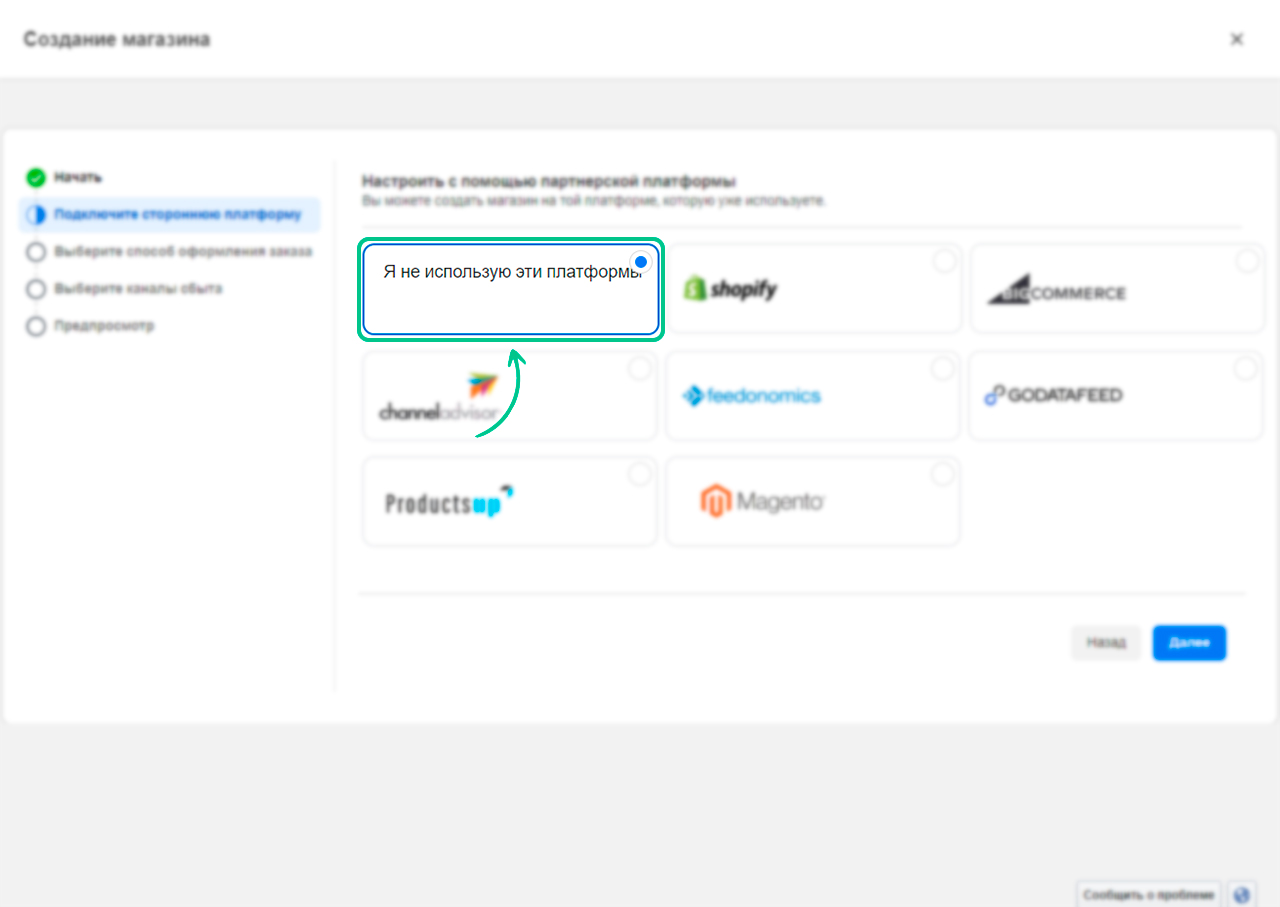Select the Feedonomics radio button

pos(943,369)
